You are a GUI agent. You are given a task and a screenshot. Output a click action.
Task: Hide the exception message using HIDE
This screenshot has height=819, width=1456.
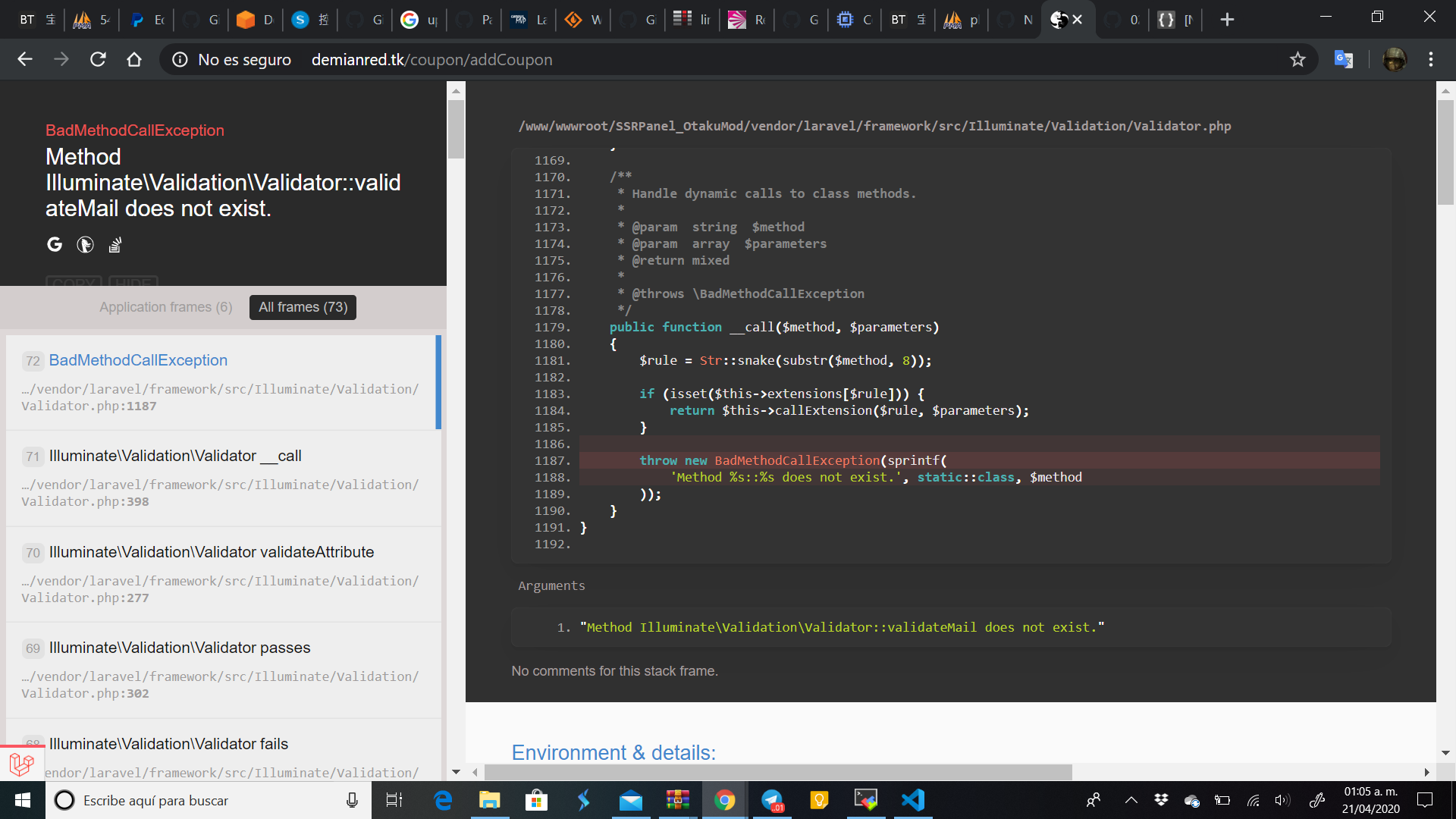133,284
